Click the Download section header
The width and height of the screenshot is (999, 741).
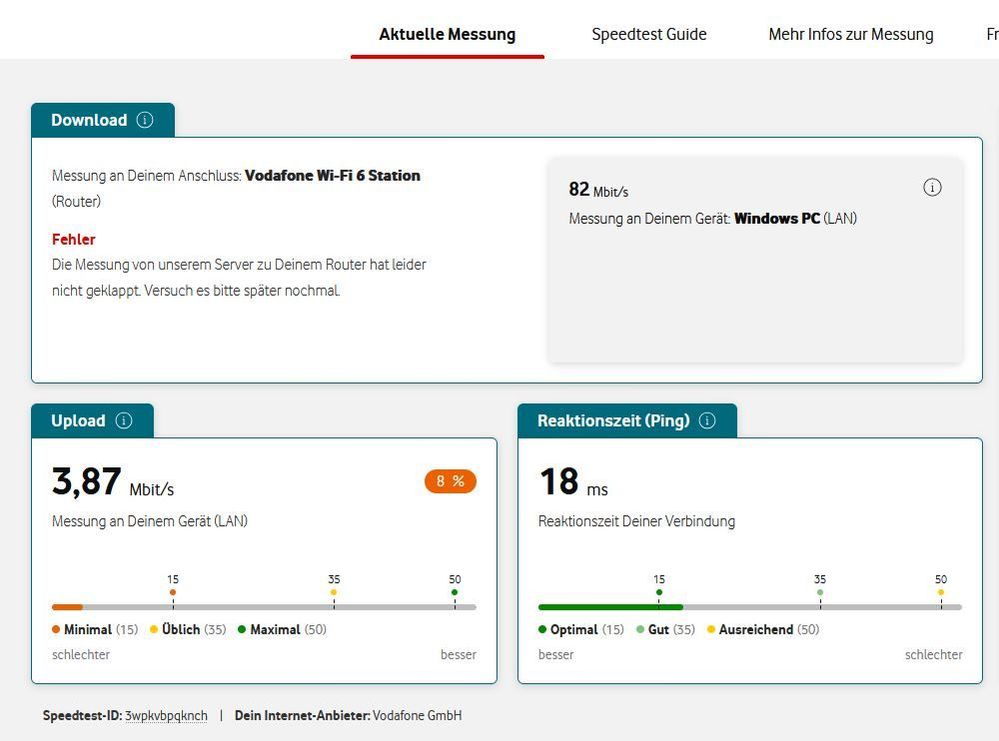click(x=89, y=120)
